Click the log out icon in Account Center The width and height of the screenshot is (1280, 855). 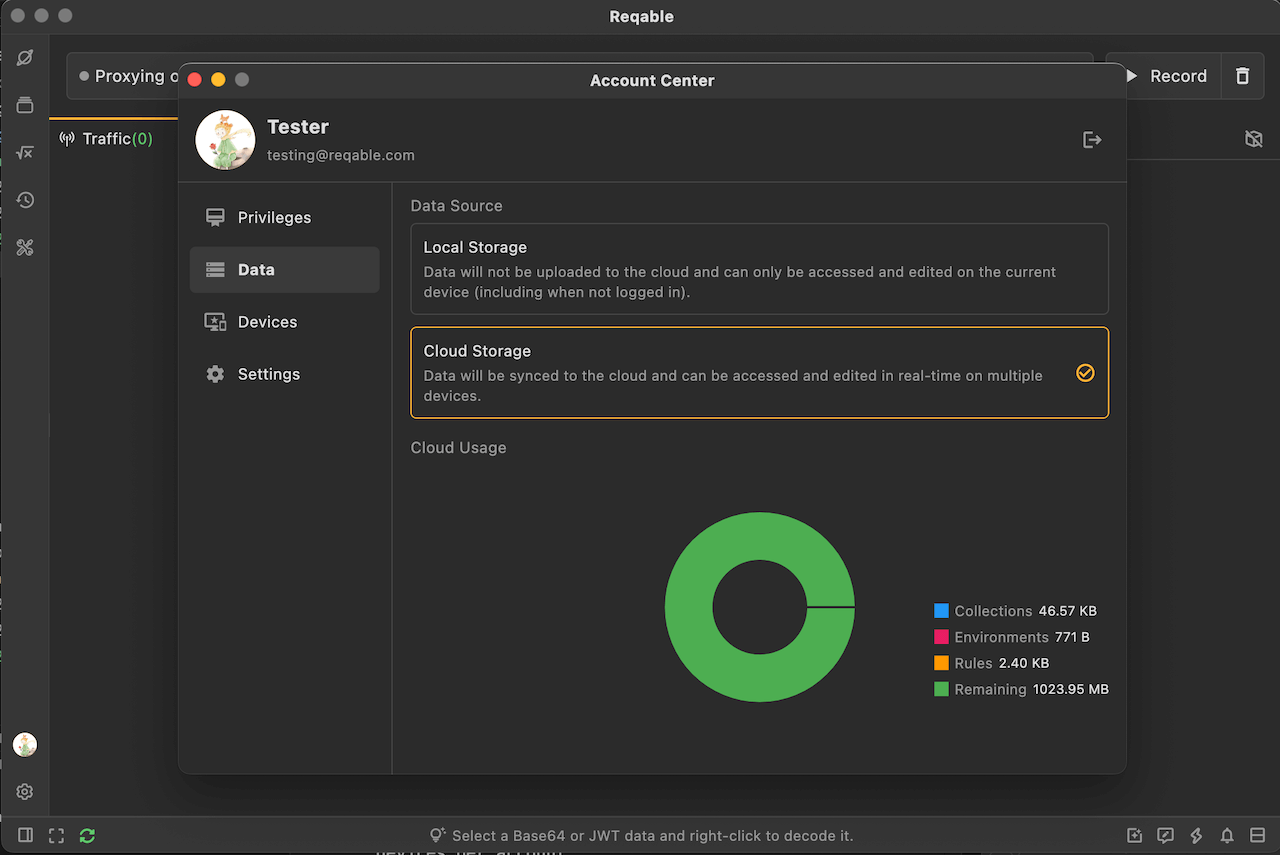1092,140
